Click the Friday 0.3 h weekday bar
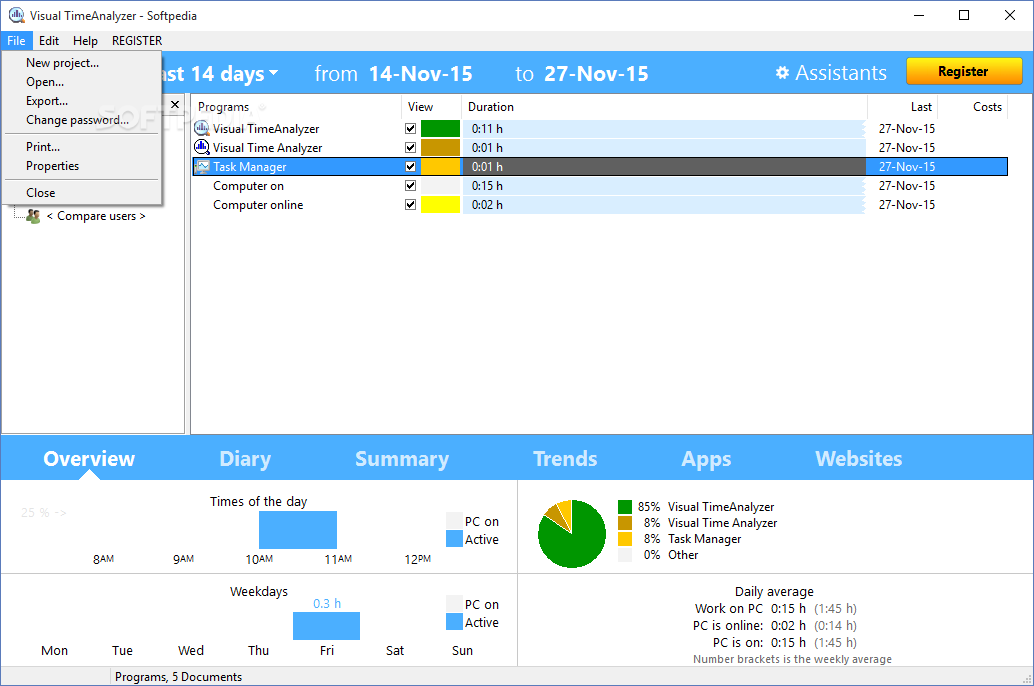Screen dimensions: 1034x686 (326, 626)
